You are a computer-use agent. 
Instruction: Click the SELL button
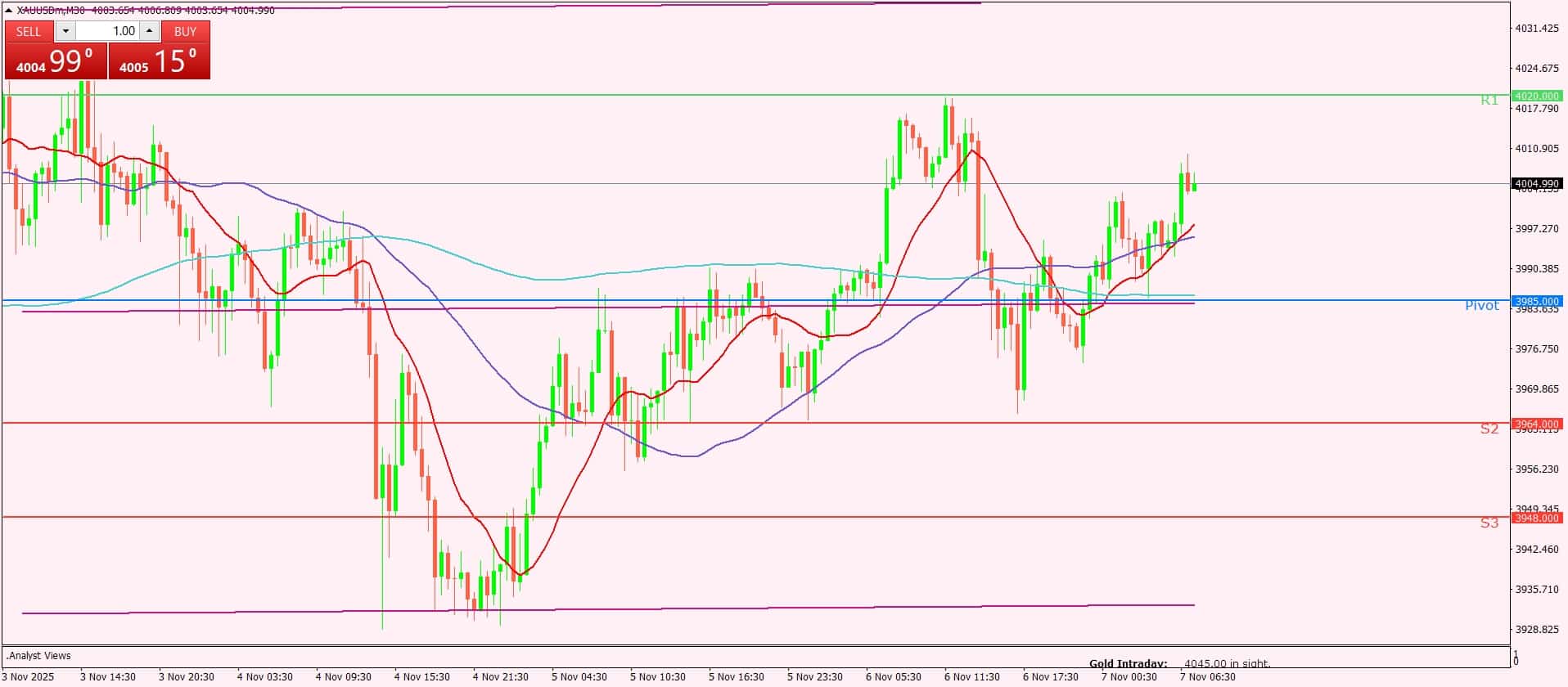29,31
